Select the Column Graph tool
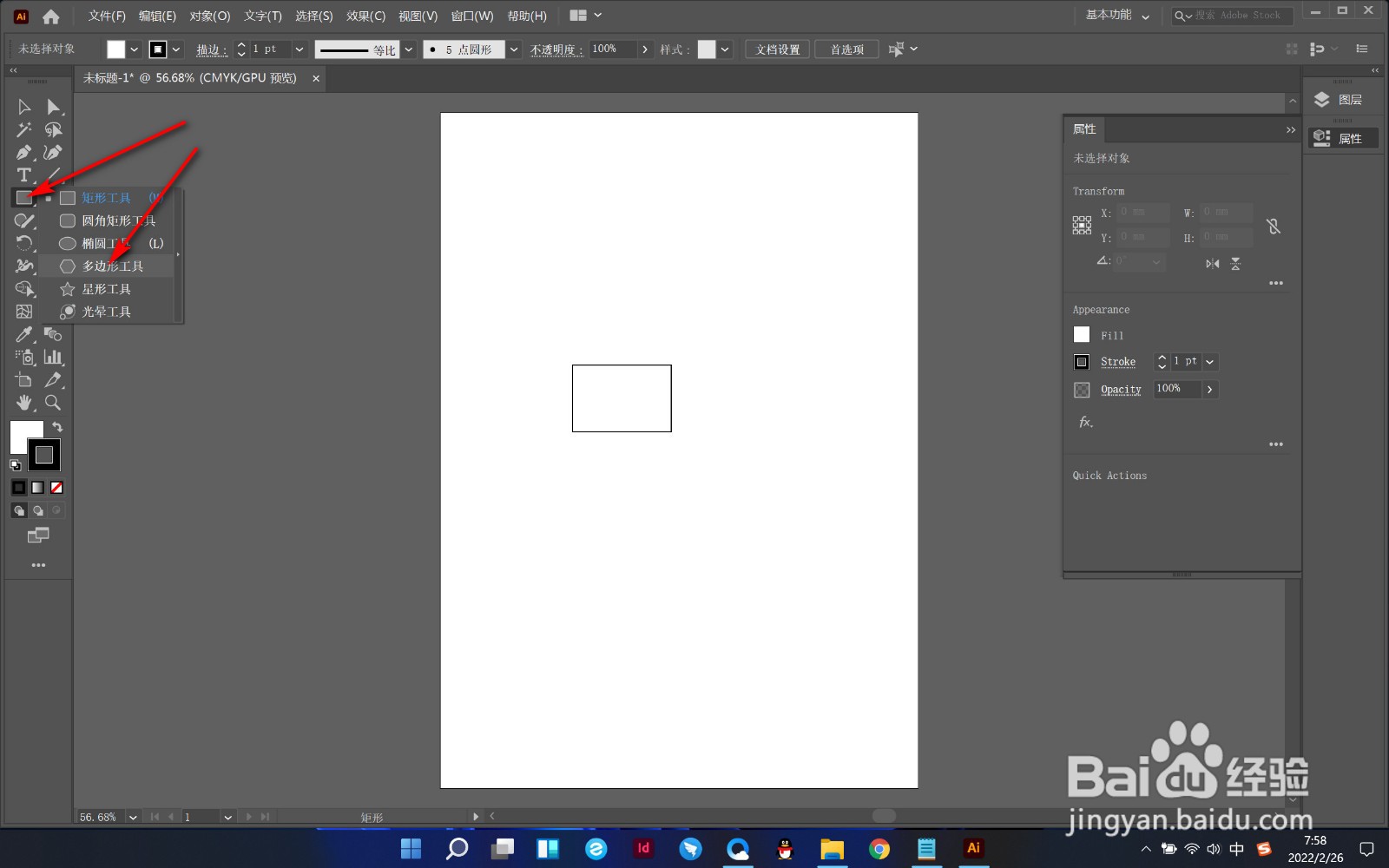 click(x=54, y=357)
